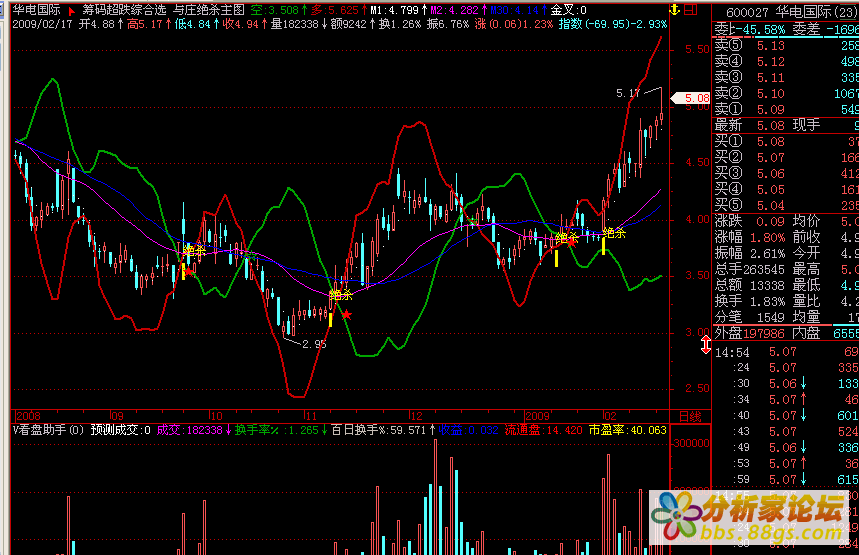Image resolution: width=859 pixels, height=555 pixels.
Task: Click the 指数(-69.95)-2.93% readout
Action: click(612, 24)
